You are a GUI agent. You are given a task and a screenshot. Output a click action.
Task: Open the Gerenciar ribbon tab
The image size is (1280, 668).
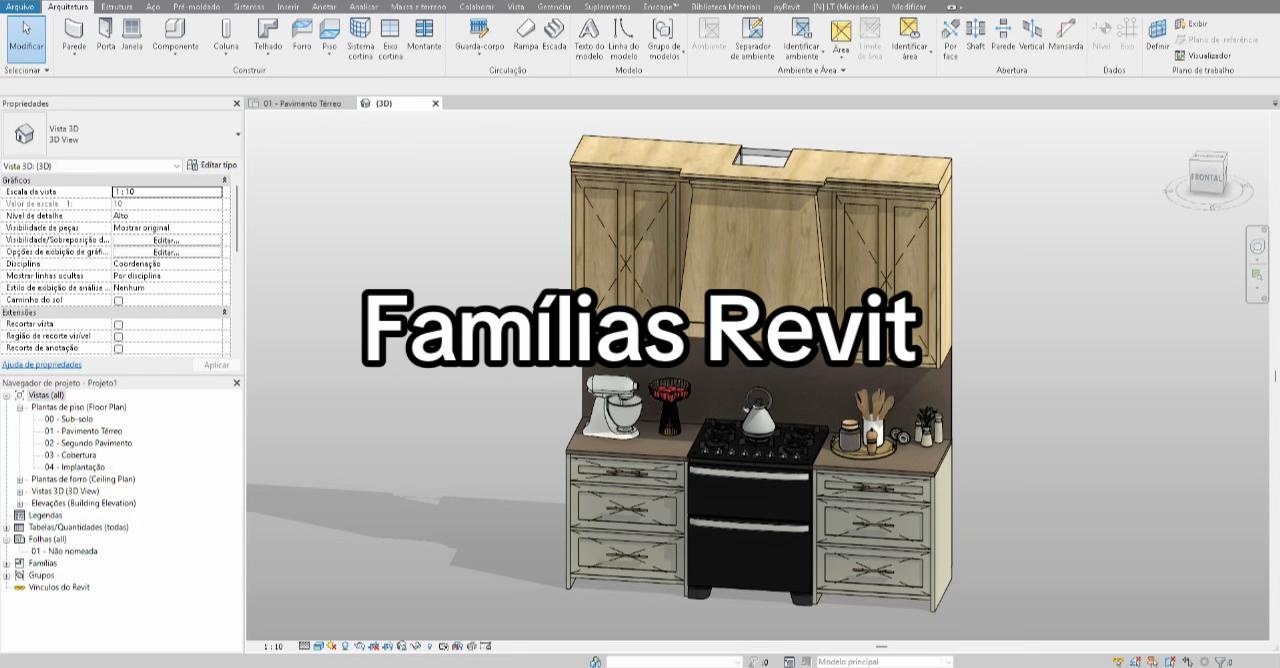[x=554, y=6]
